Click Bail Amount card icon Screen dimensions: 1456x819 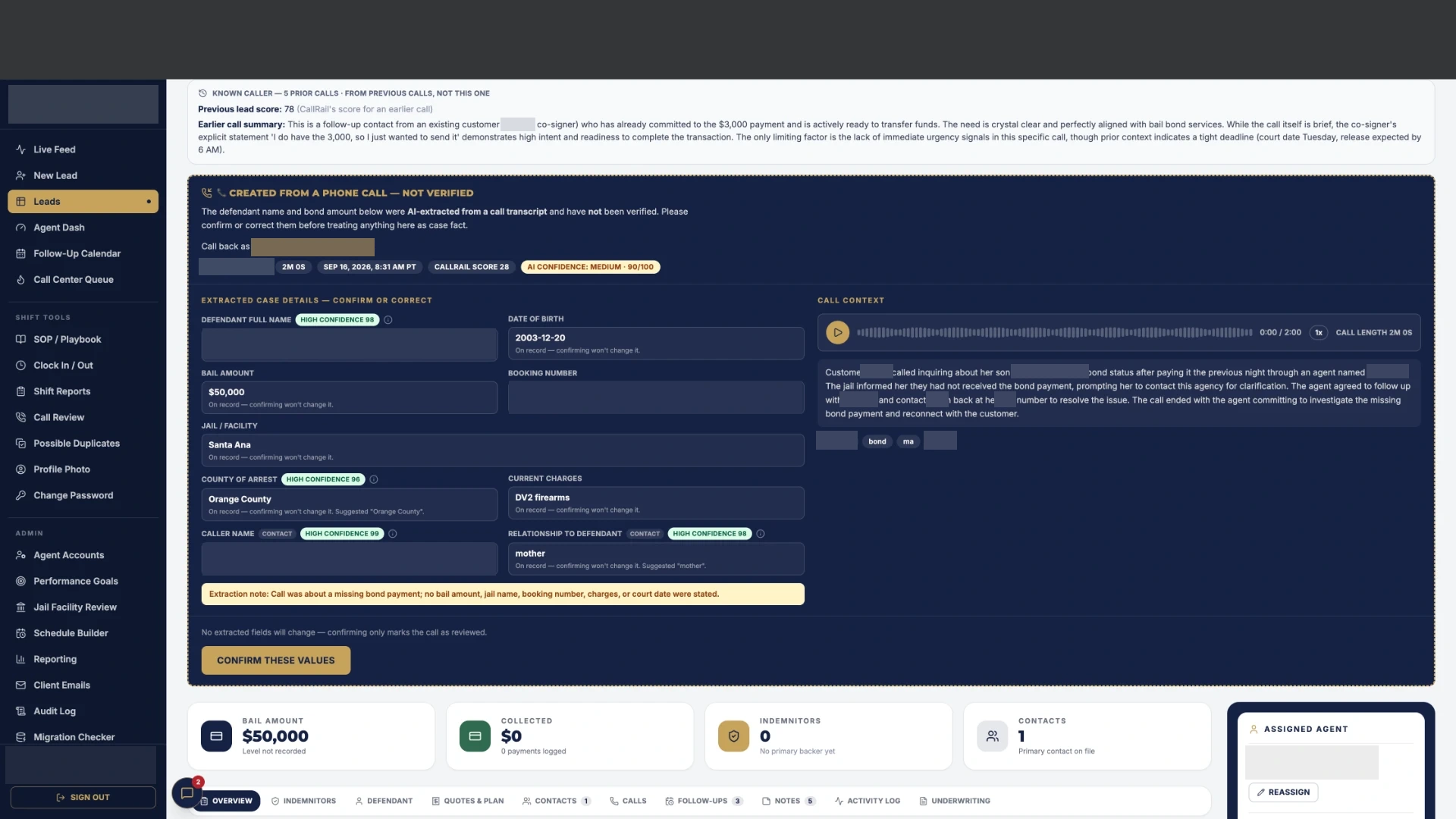point(216,736)
